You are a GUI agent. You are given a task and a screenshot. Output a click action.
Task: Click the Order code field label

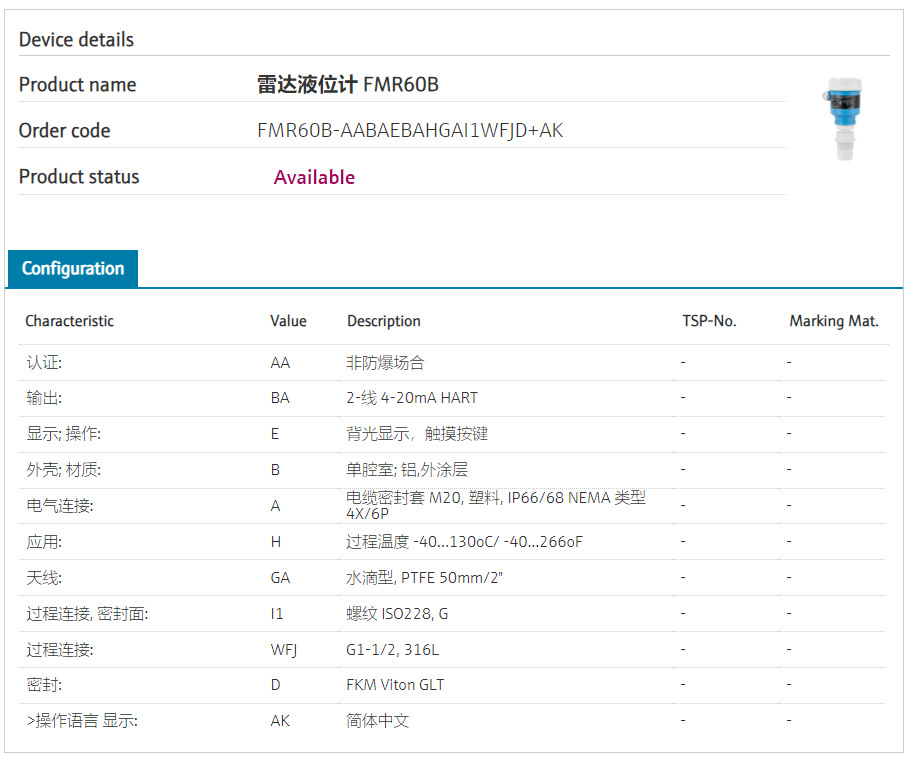(64, 131)
